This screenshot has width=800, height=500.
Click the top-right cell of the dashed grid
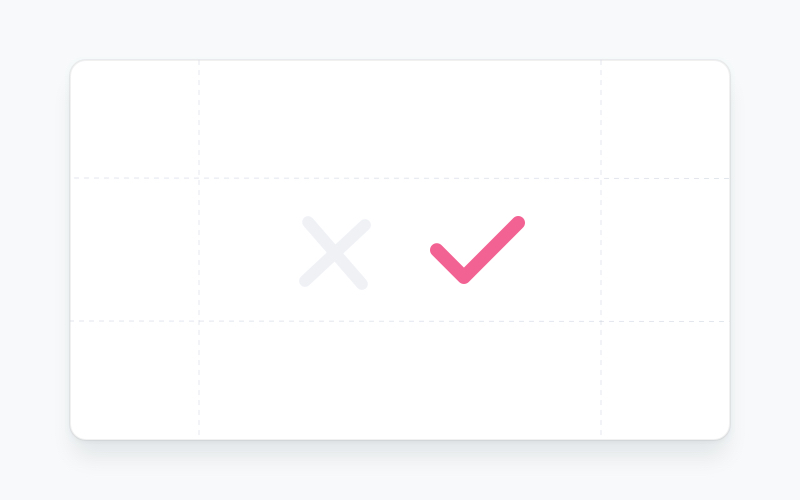click(x=665, y=120)
